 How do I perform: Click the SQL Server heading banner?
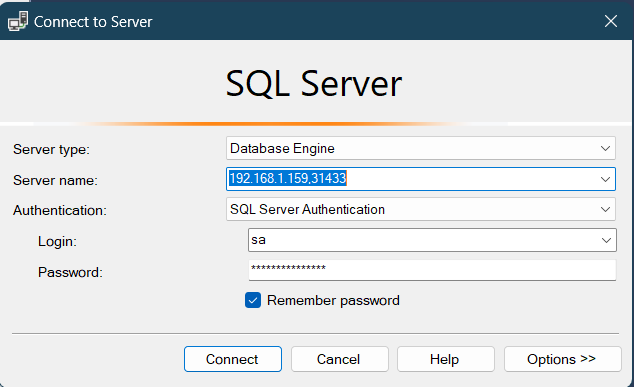point(314,84)
